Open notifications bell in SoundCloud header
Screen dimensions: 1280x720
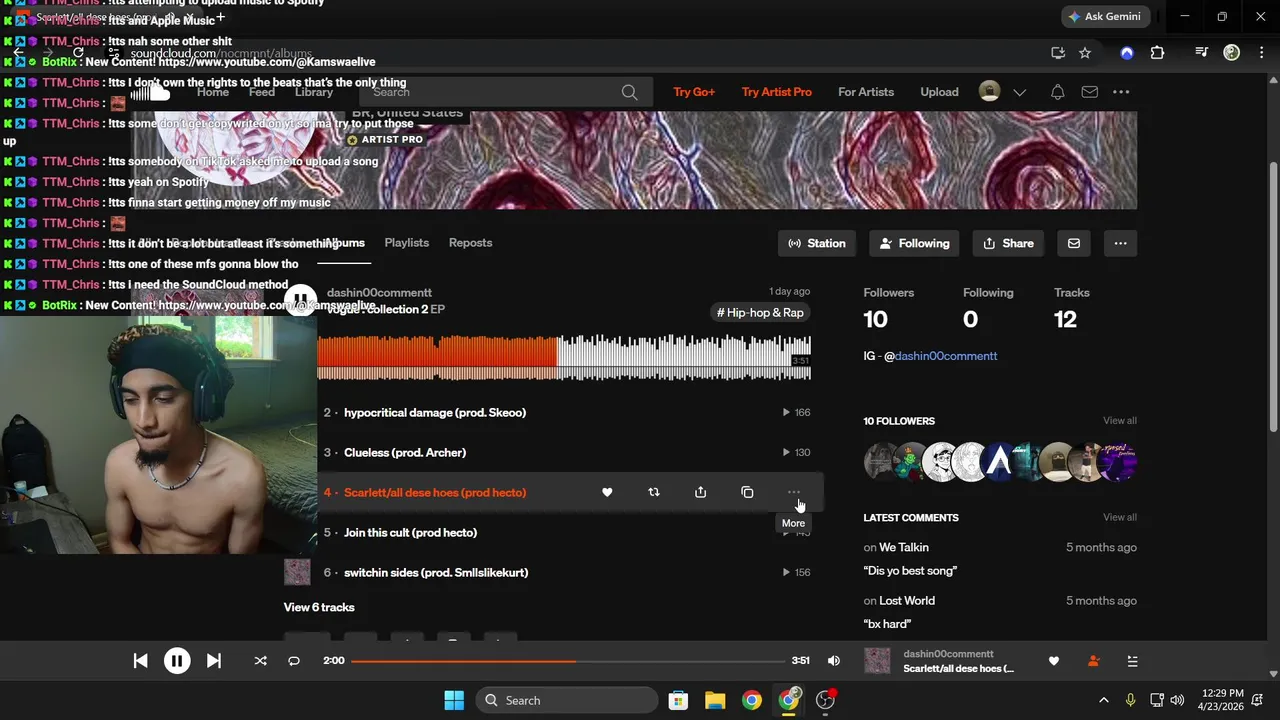pos(1057,92)
